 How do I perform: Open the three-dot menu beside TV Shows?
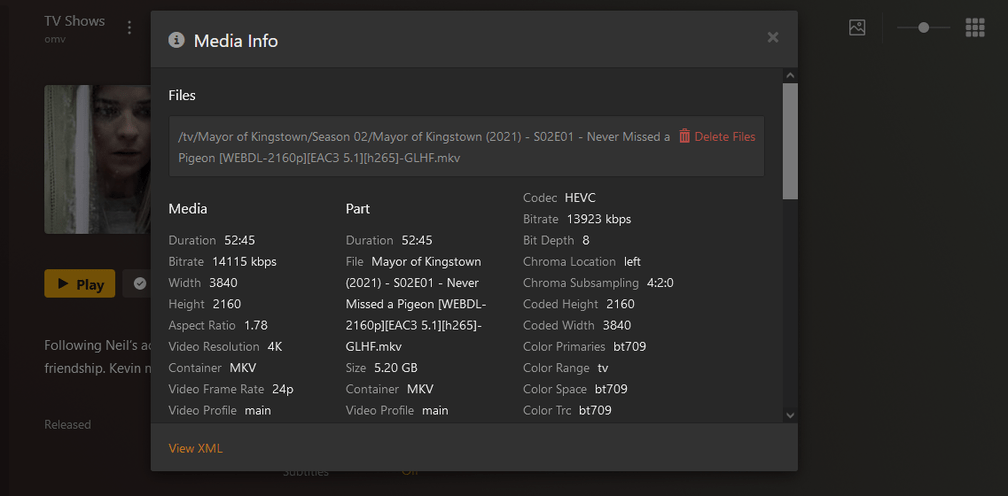click(x=129, y=28)
